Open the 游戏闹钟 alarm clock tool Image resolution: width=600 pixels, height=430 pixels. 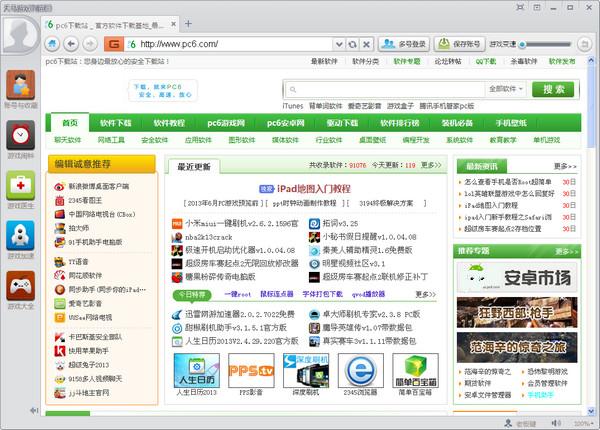click(20, 139)
